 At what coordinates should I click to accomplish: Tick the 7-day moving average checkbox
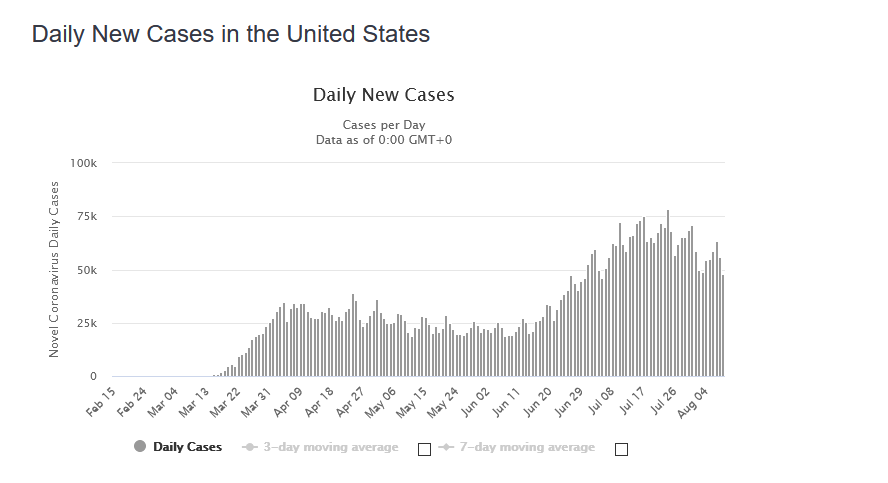[621, 449]
